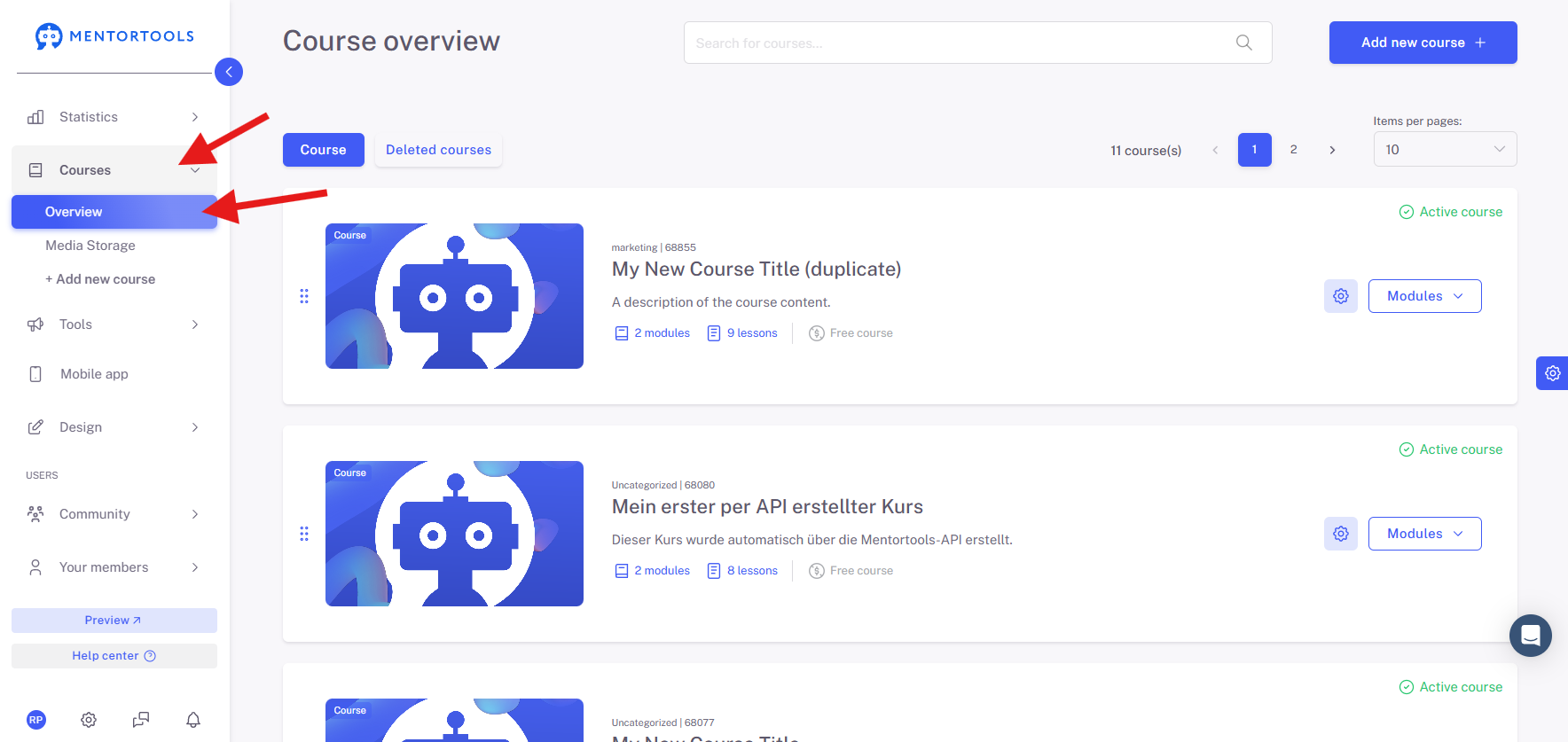
Task: Click the Your members person icon
Action: coord(35,567)
